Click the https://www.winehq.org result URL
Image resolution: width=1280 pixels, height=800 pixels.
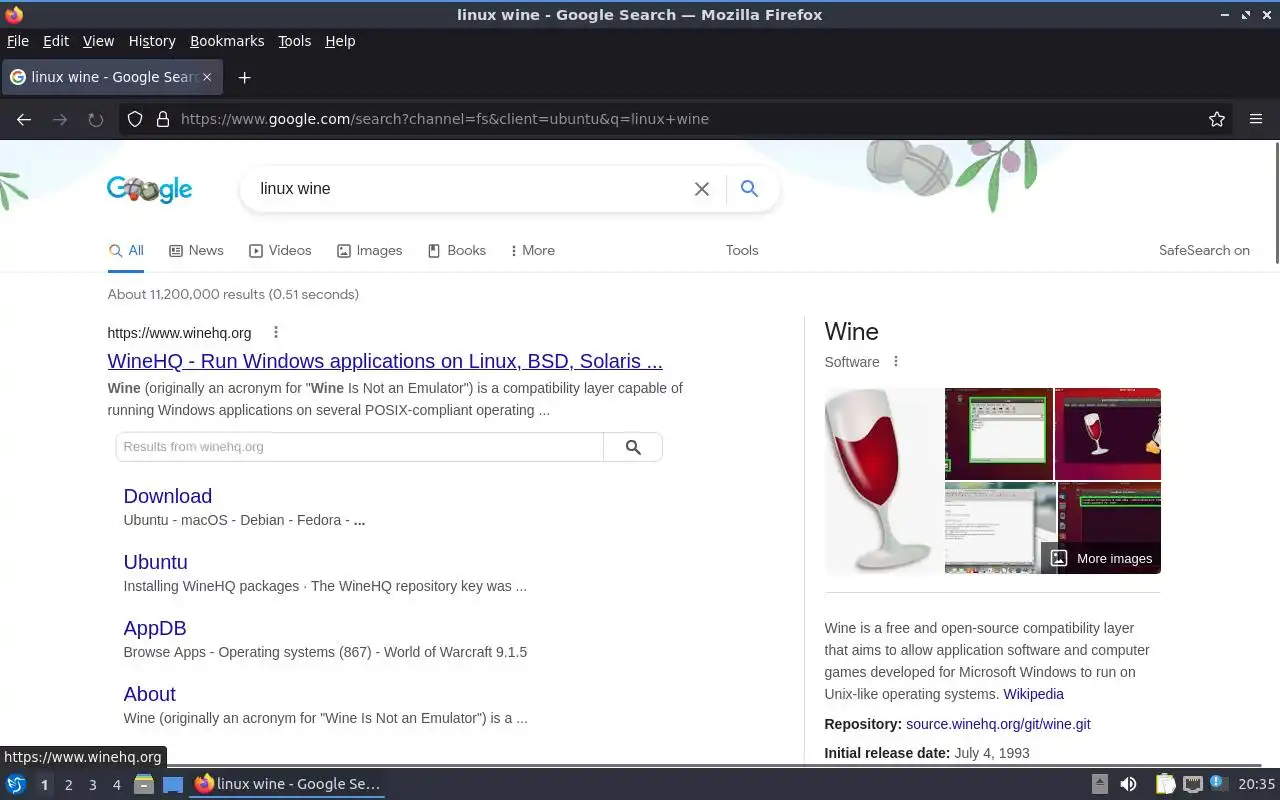pos(180,333)
